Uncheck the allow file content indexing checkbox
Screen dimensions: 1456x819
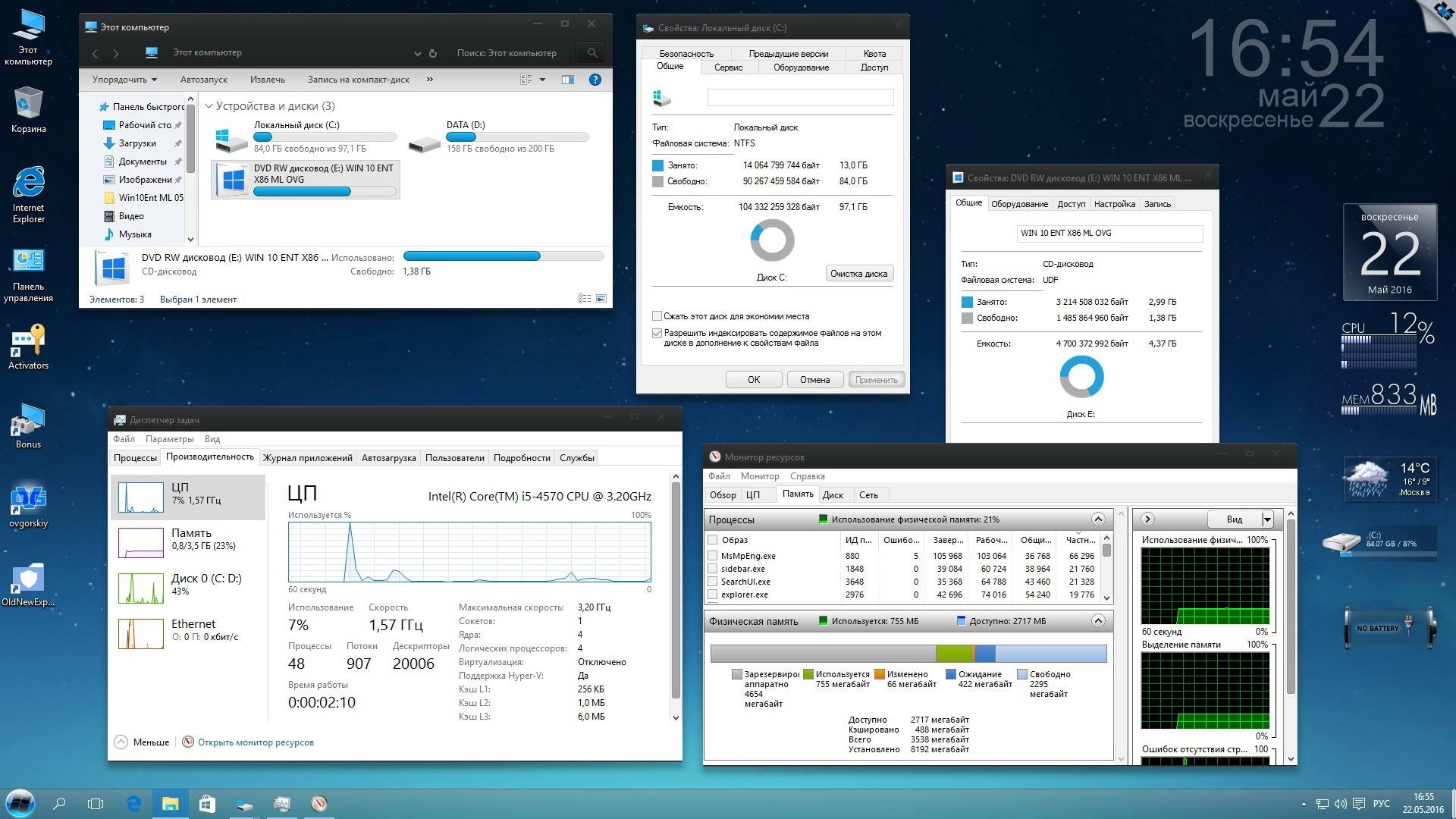657,333
